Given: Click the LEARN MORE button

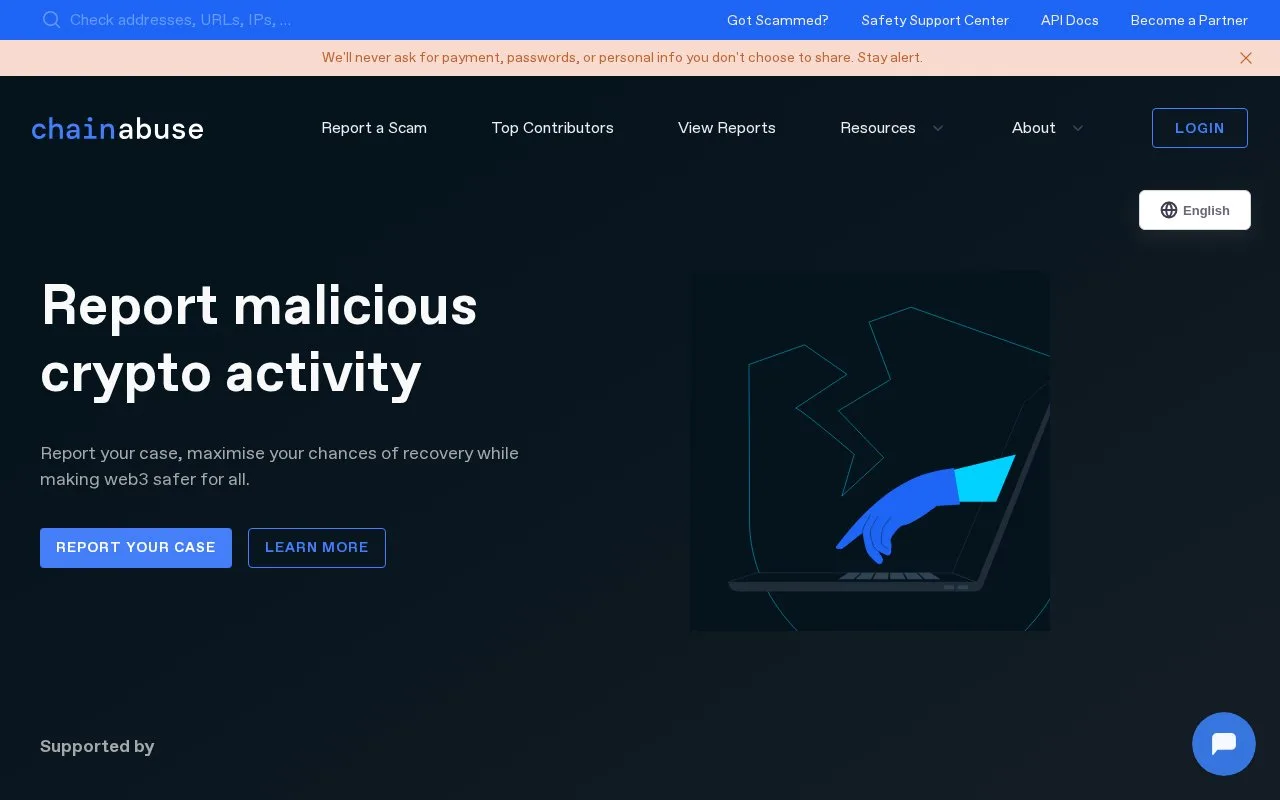Looking at the screenshot, I should point(317,548).
